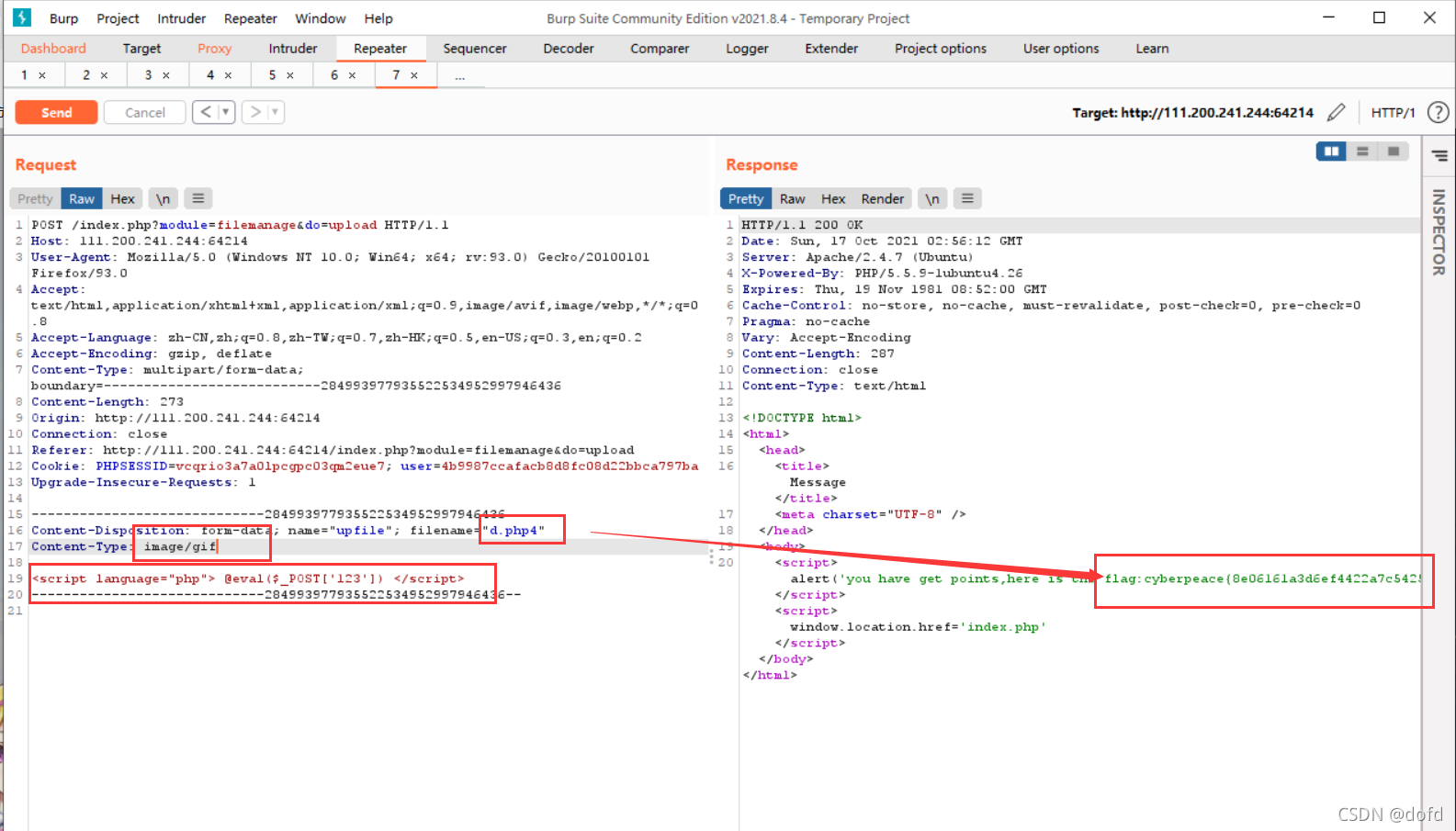The width and height of the screenshot is (1456, 831).
Task: Close Repeater tab 3
Action: pyautogui.click(x=166, y=75)
